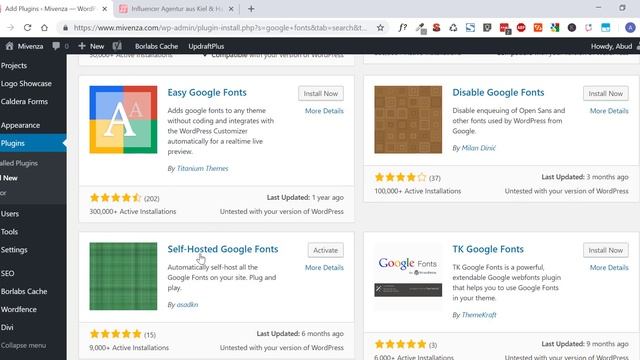The height and width of the screenshot is (360, 640).
Task: Close the Add Plugins browser tab
Action: tap(104, 9)
